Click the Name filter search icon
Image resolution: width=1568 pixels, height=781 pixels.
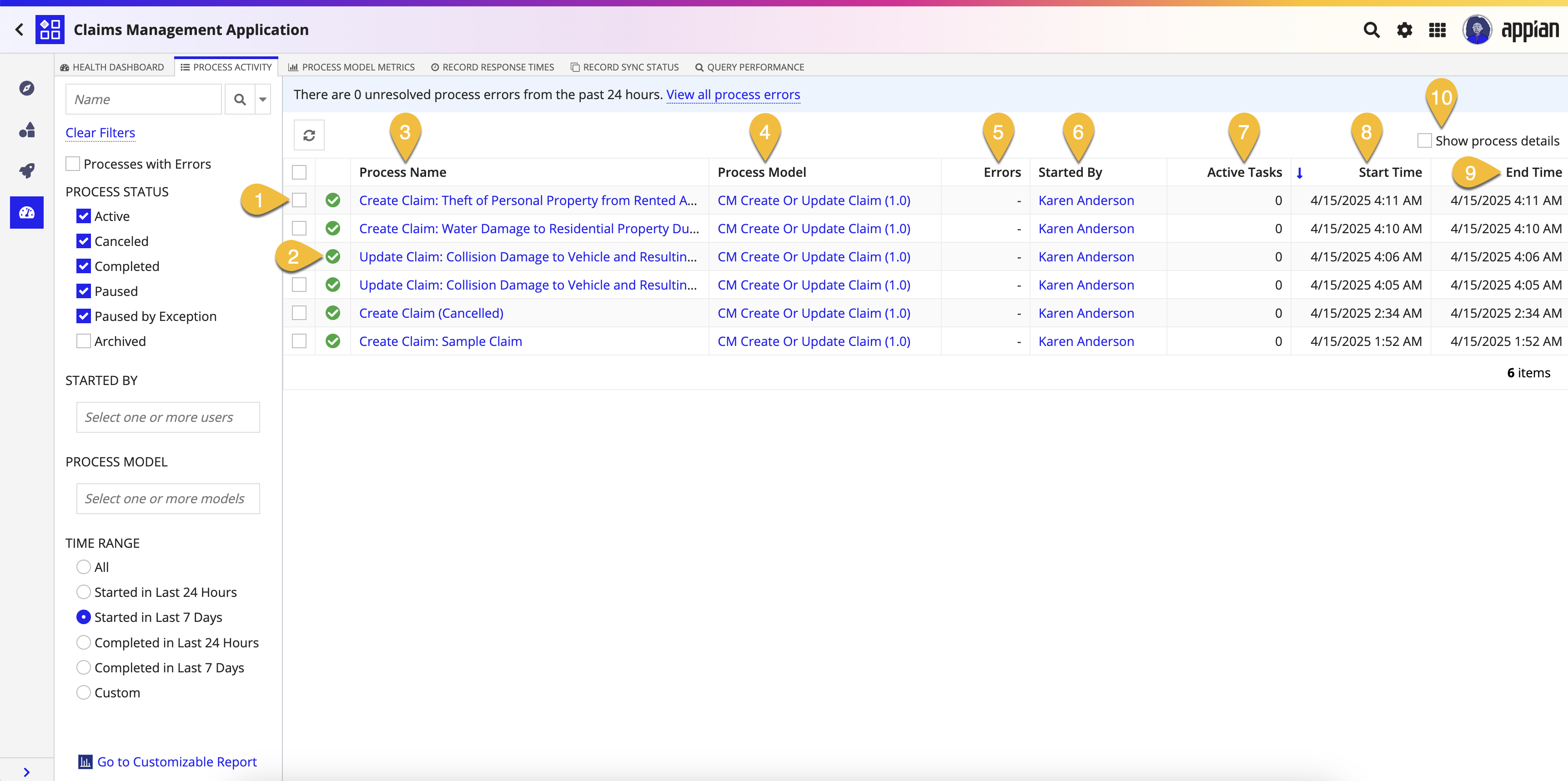[240, 99]
